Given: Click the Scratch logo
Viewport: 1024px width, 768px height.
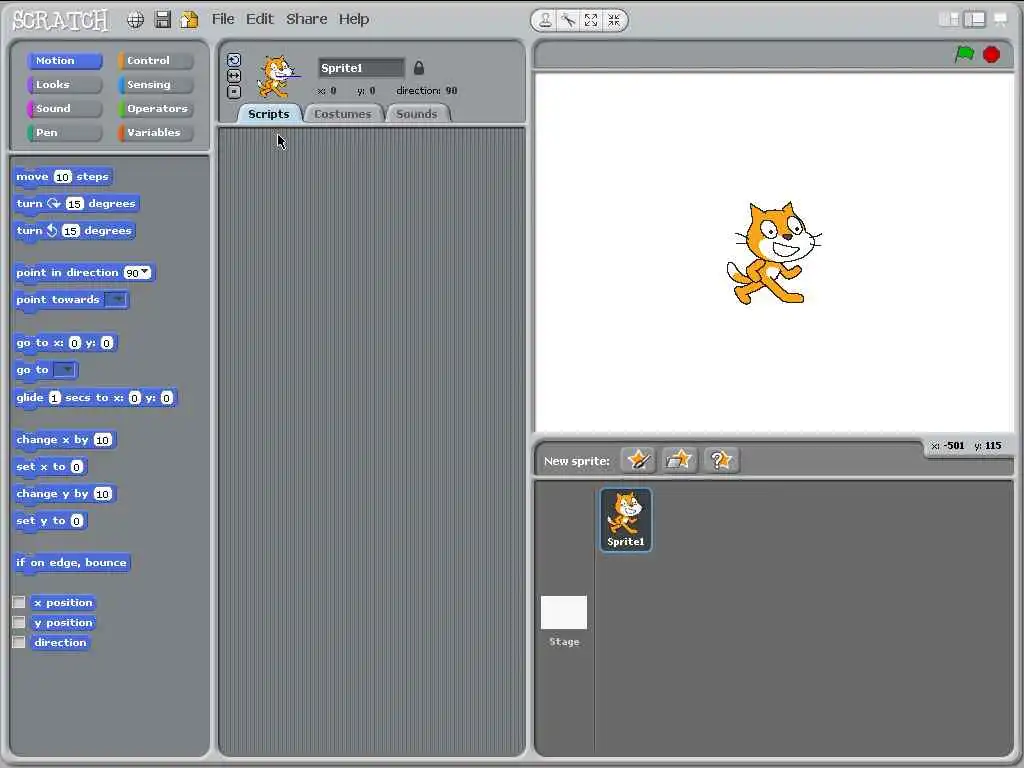Looking at the screenshot, I should pyautogui.click(x=60, y=20).
